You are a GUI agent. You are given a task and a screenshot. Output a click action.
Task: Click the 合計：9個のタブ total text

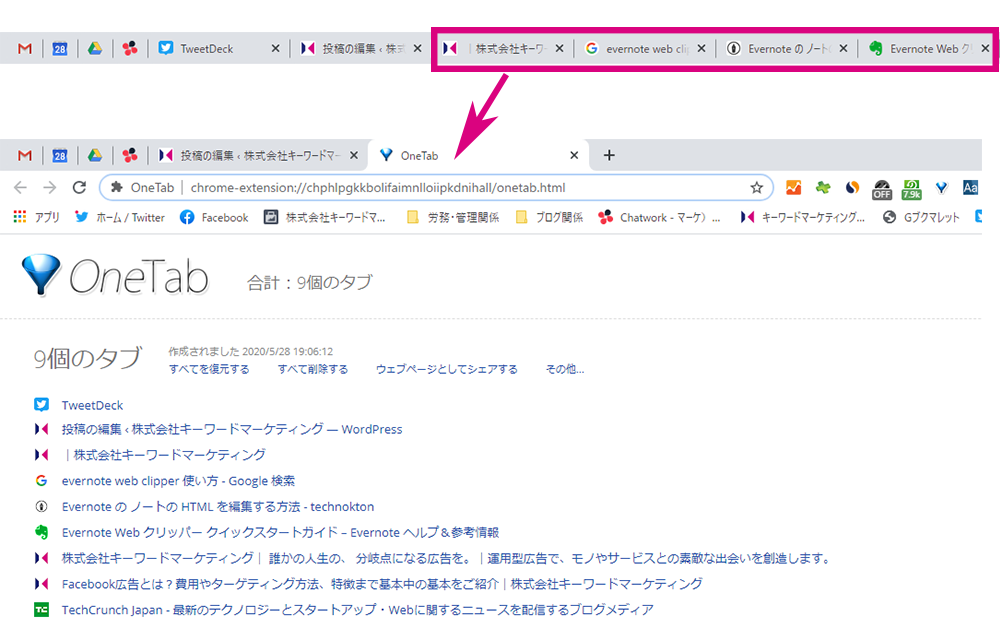pos(310,282)
